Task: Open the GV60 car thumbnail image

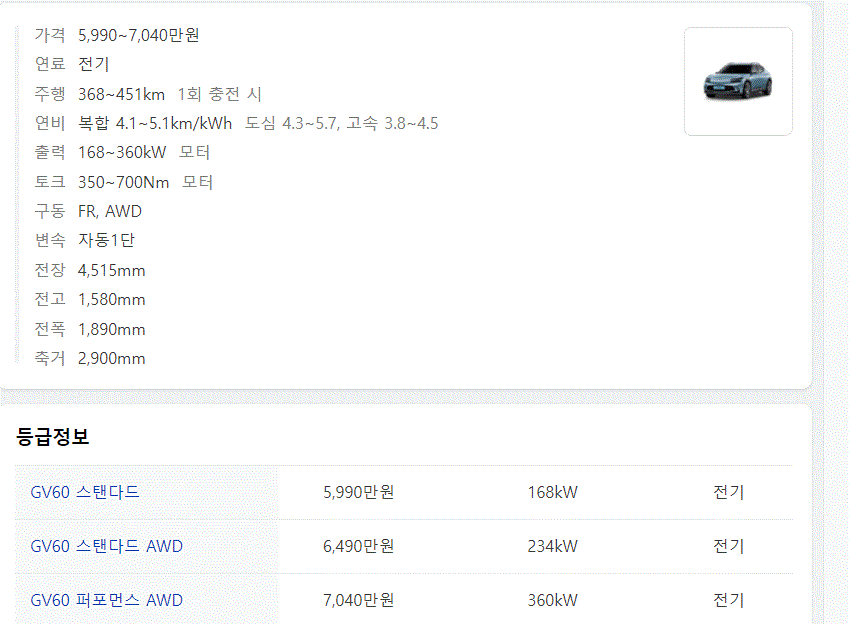Action: [738, 81]
